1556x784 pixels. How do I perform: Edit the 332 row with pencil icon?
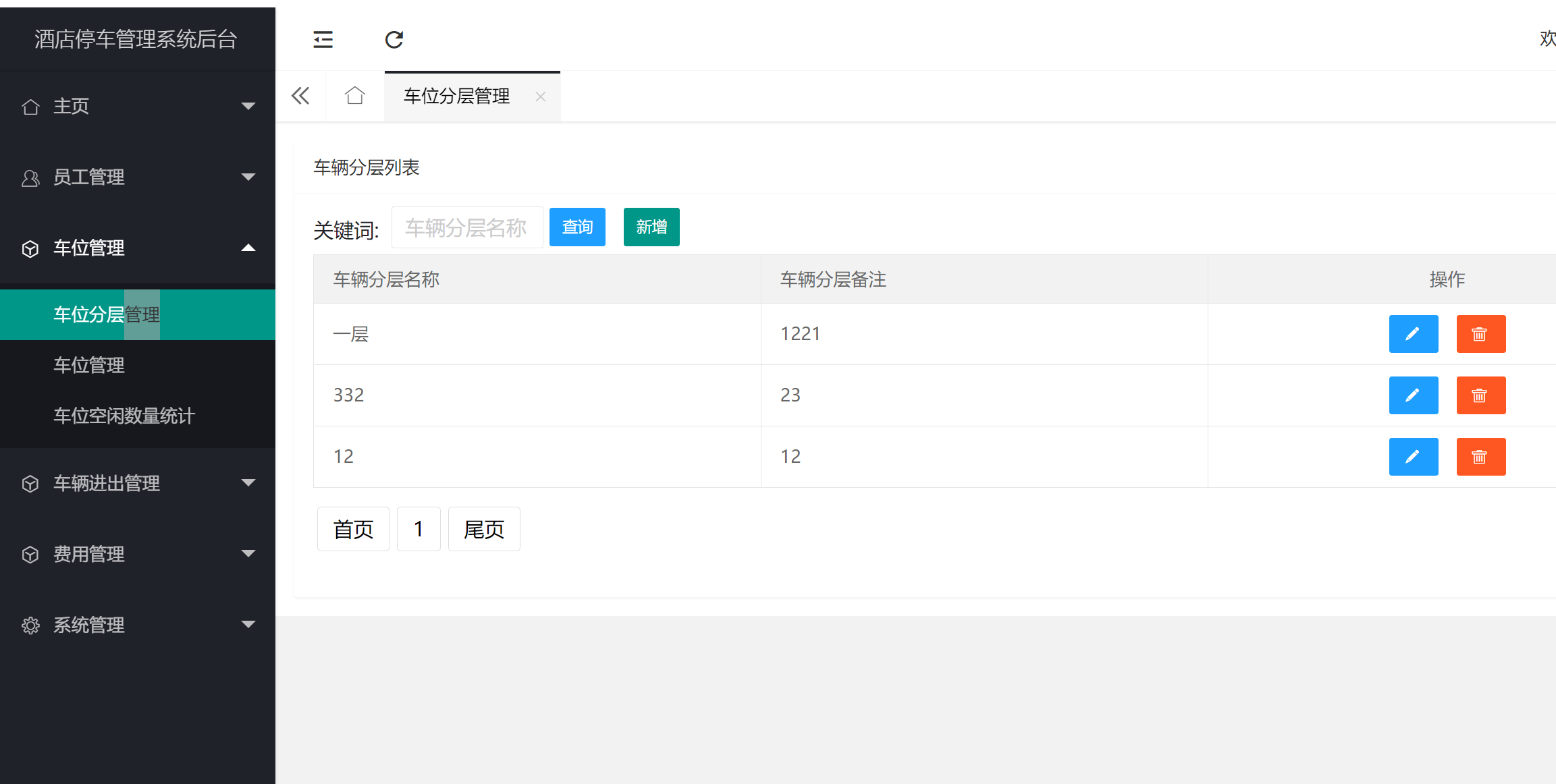[1414, 395]
